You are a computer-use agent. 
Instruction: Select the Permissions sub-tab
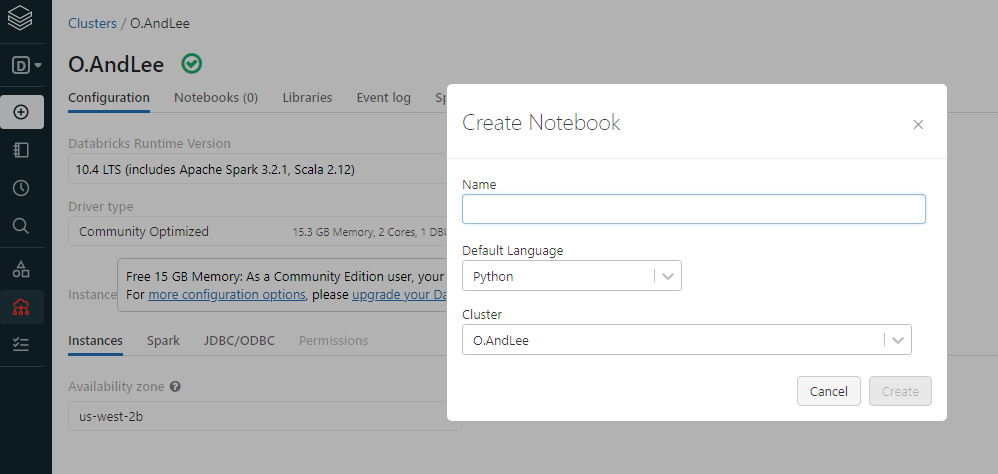pyautogui.click(x=334, y=340)
